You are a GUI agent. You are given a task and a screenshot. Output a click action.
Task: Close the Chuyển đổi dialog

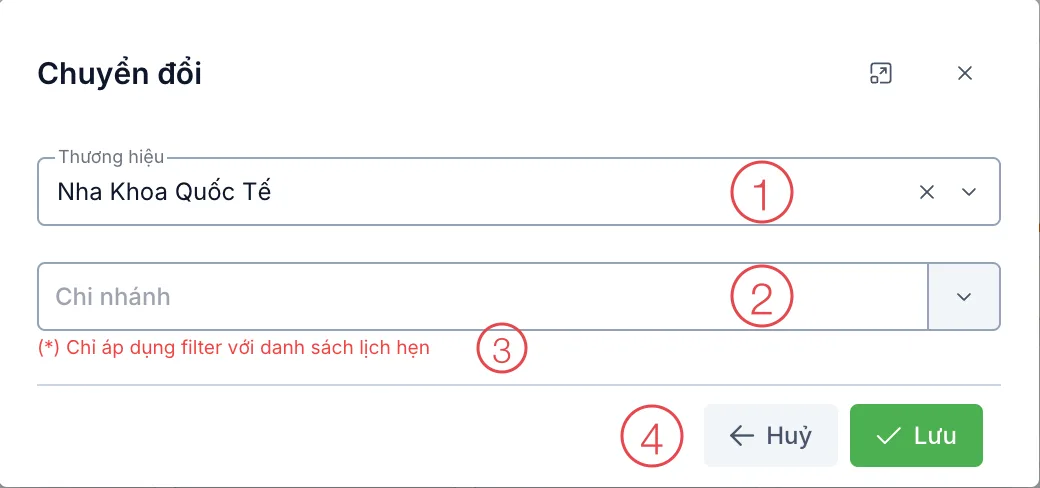point(964,74)
